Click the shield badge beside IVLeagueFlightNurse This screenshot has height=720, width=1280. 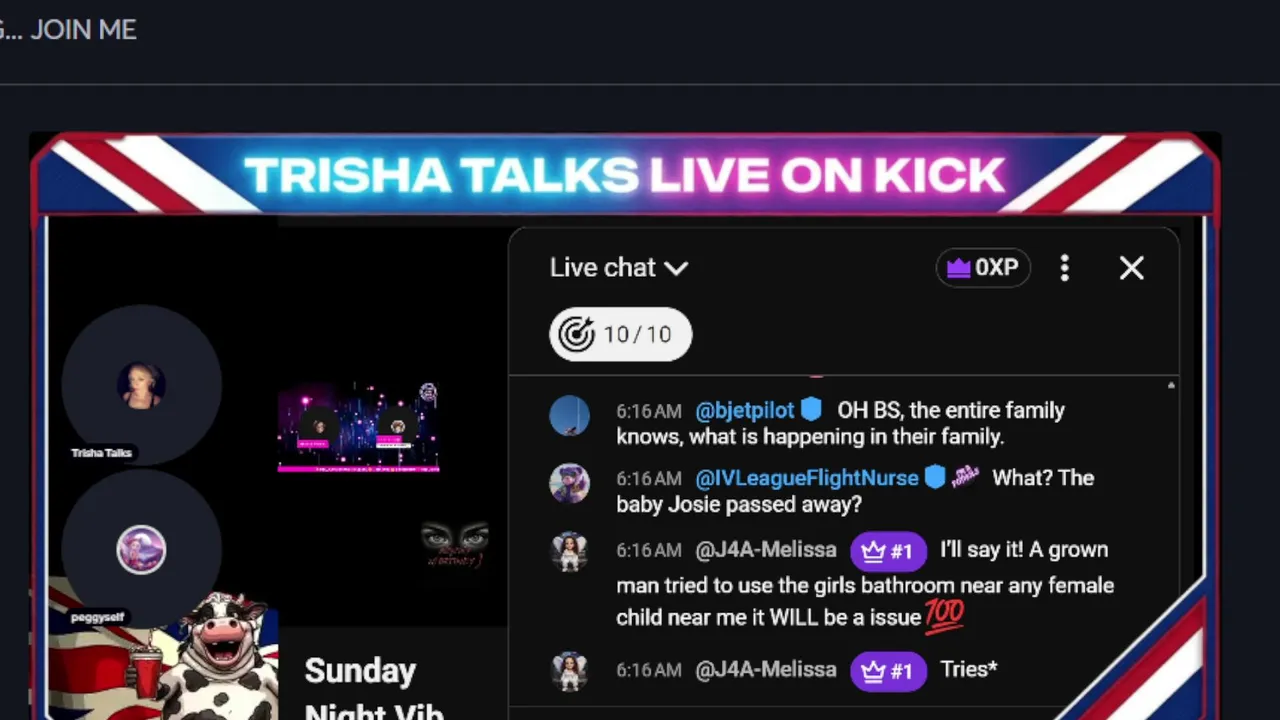tap(935, 477)
